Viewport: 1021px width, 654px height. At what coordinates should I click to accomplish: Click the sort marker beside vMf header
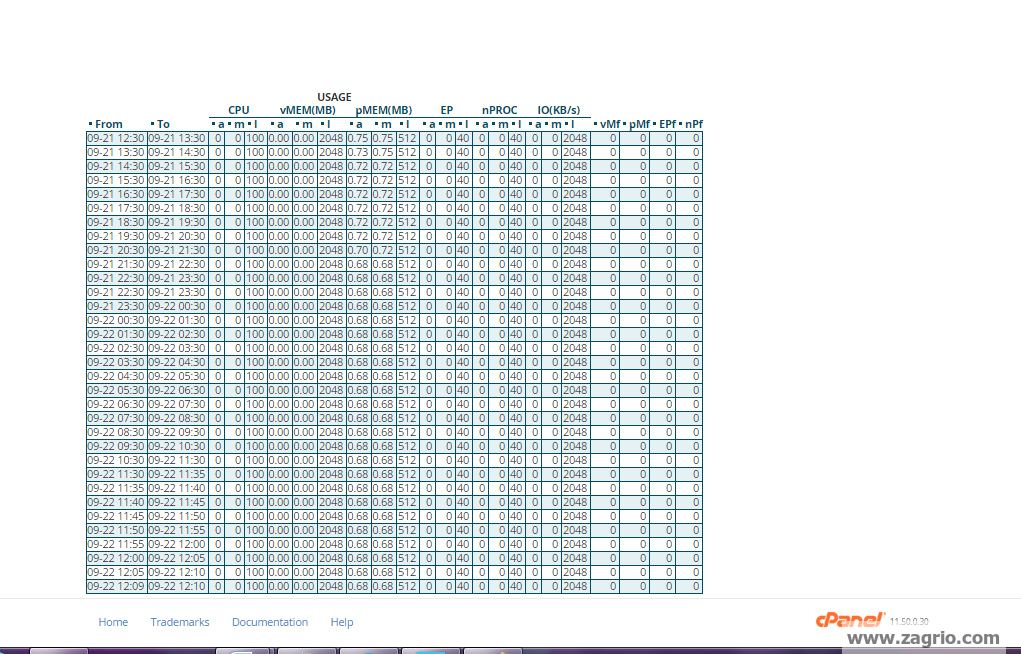(x=596, y=124)
